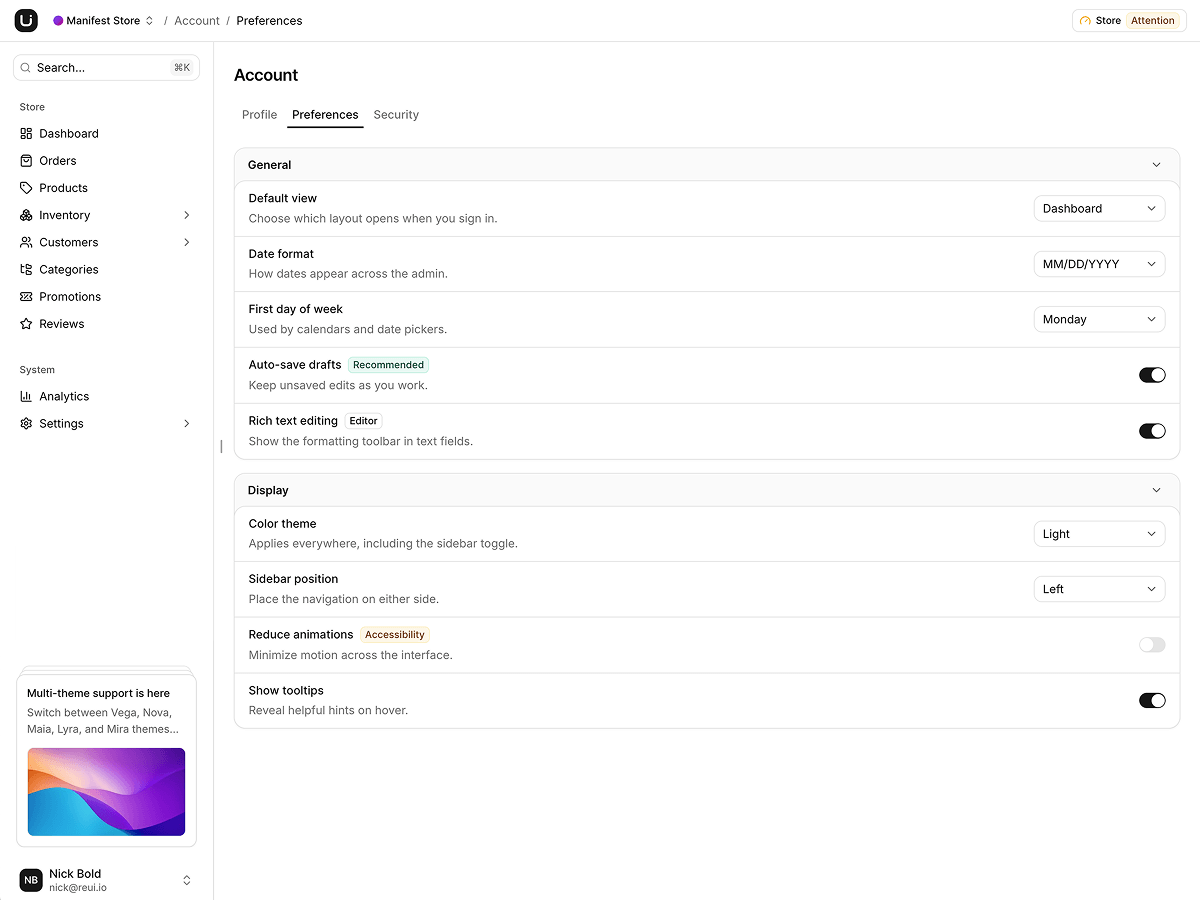
Task: Click the ⌘K shortcut badge
Action: point(181,67)
